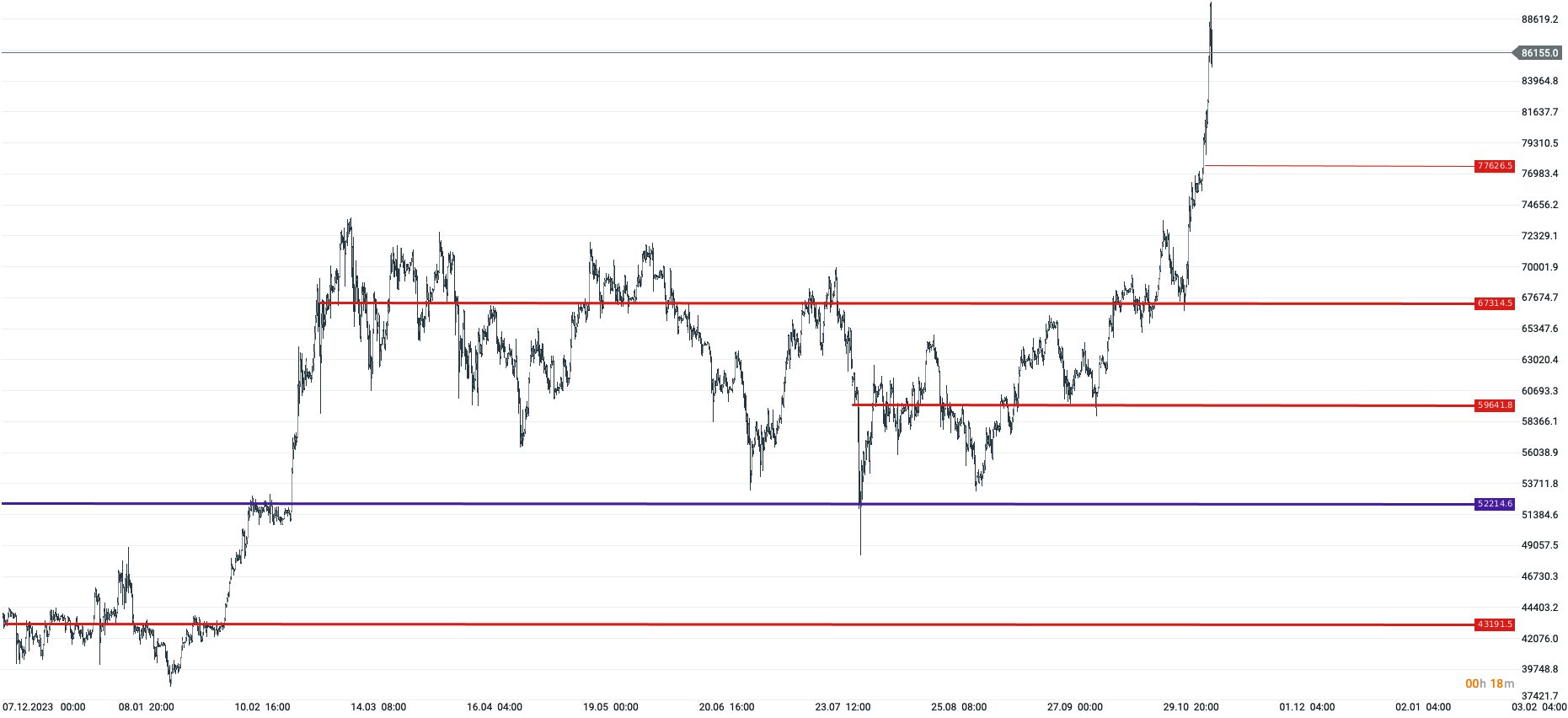Click the 58366.1 price axis value
1568x718 pixels.
pyautogui.click(x=1539, y=421)
